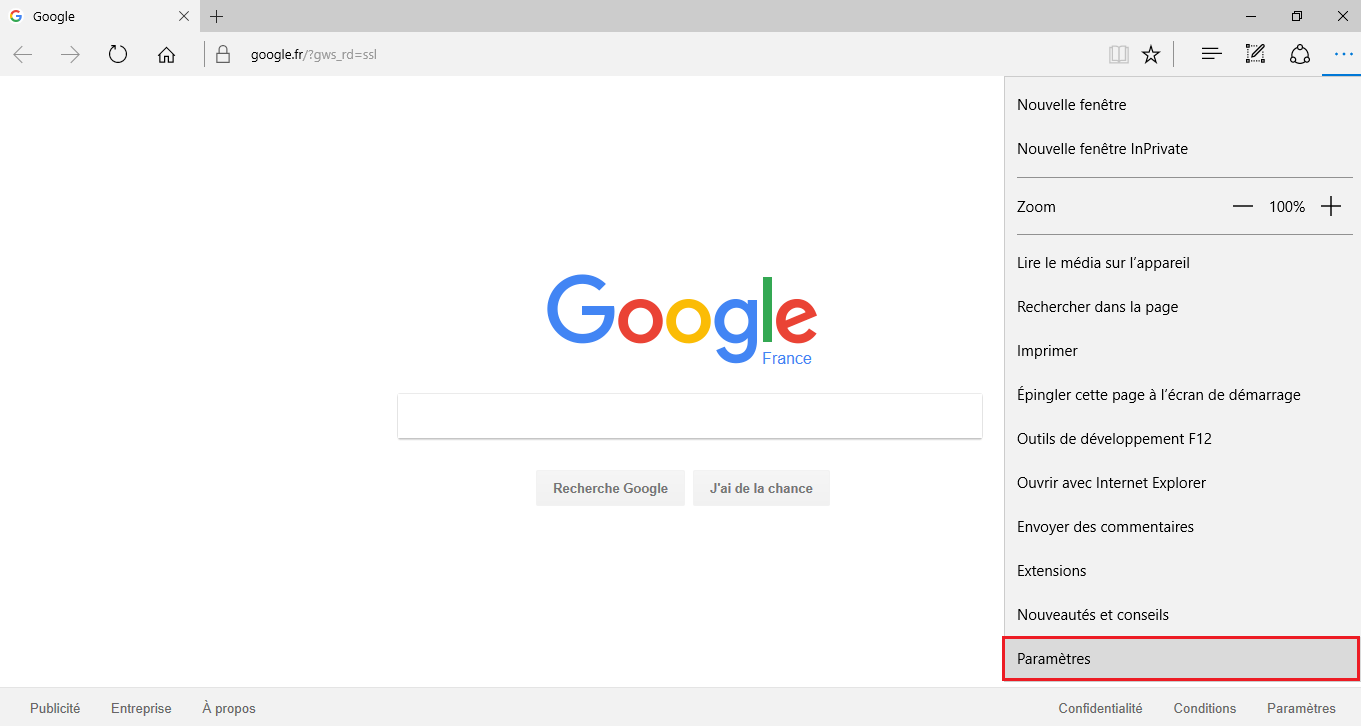
Task: Select Nouvelle fenêtre menu item
Action: point(1182,105)
